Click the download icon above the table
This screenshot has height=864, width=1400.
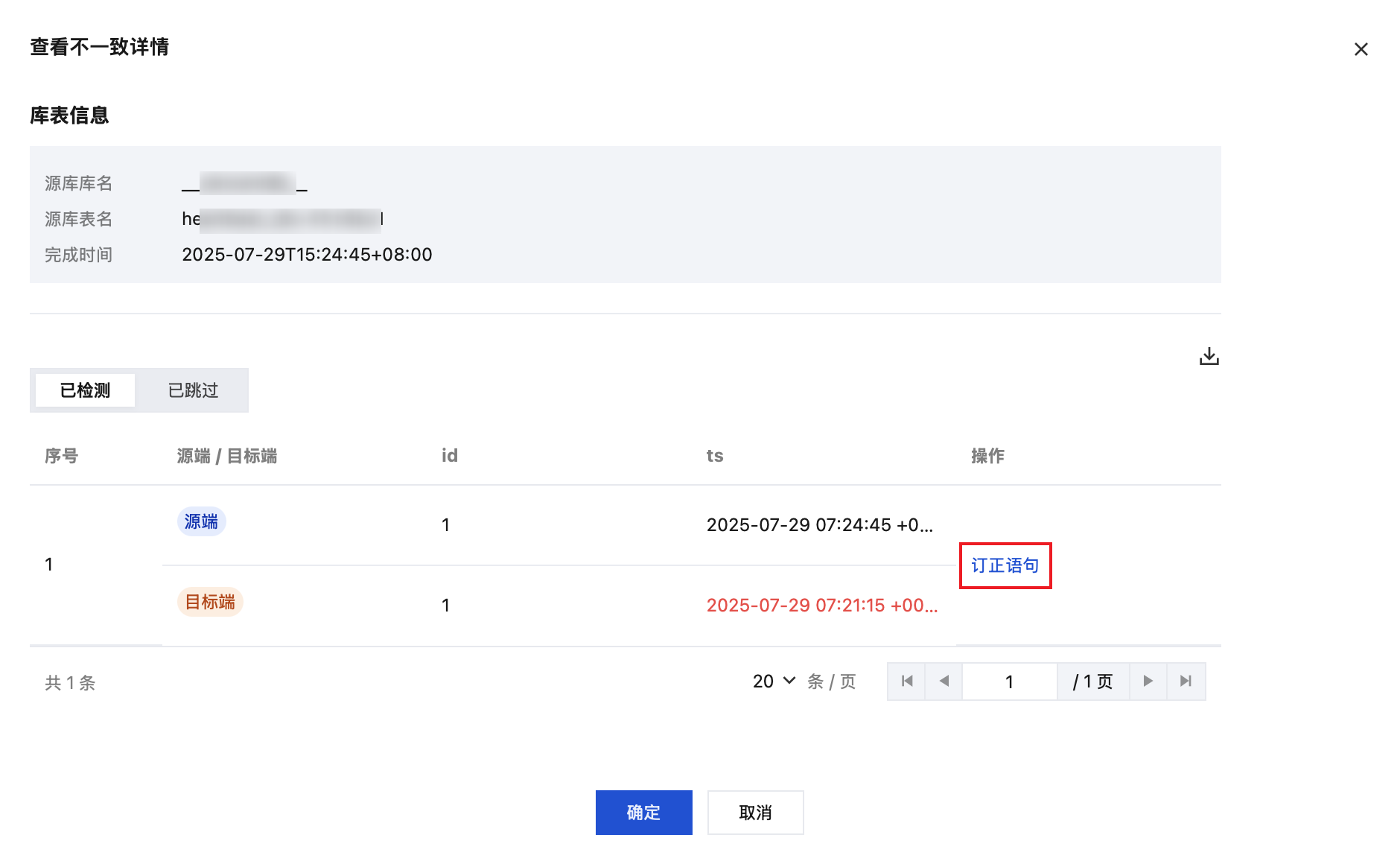tap(1209, 357)
